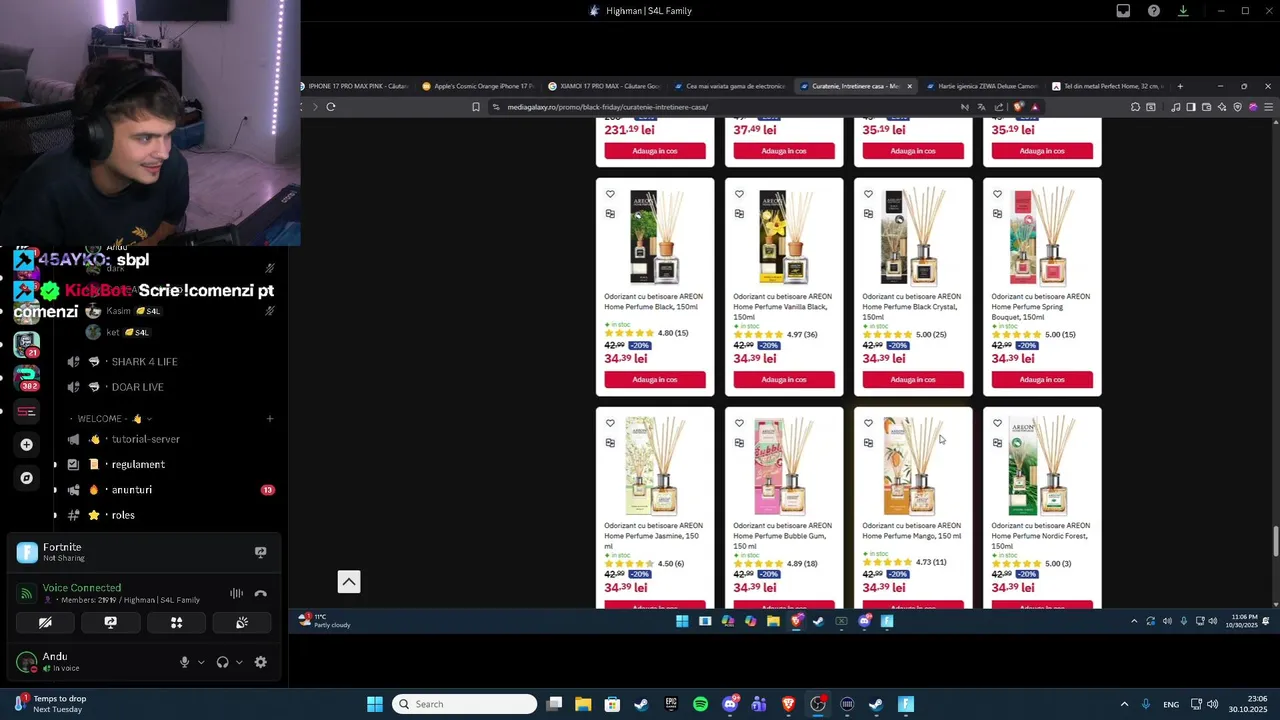
Task: Toggle Discord screen share in voice panel
Action: coord(111,622)
